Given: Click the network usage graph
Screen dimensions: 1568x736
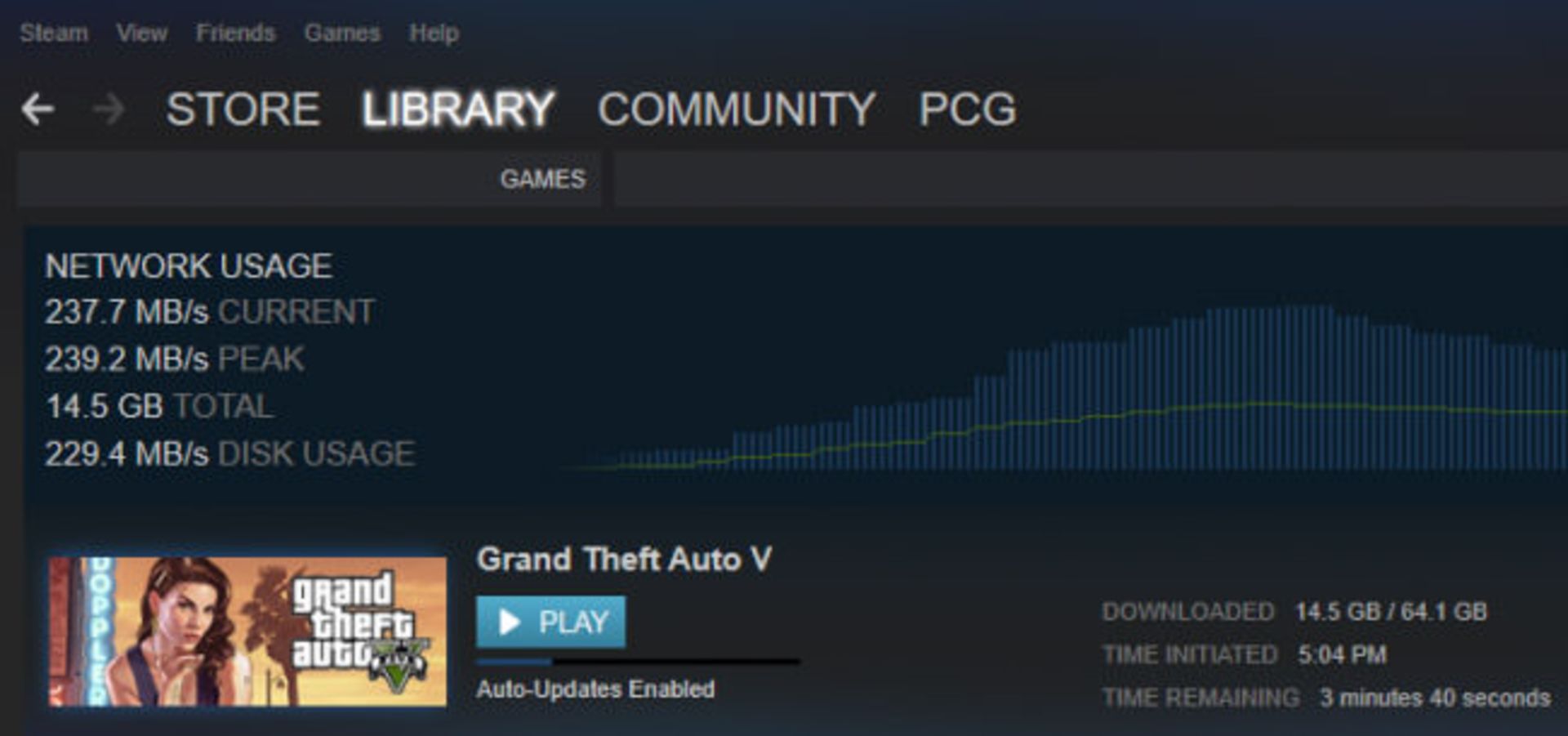Looking at the screenshot, I should click(1062, 388).
